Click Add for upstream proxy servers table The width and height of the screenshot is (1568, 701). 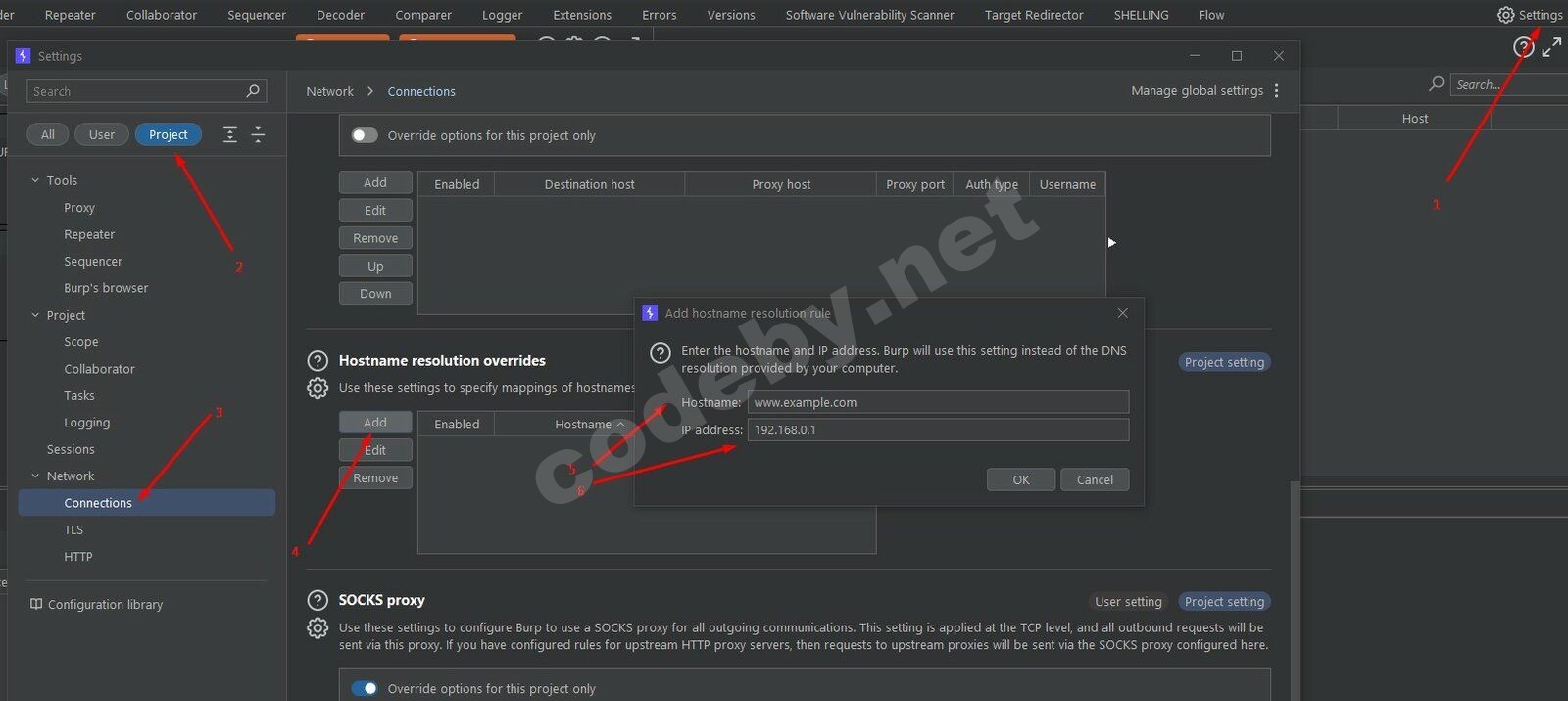click(375, 182)
